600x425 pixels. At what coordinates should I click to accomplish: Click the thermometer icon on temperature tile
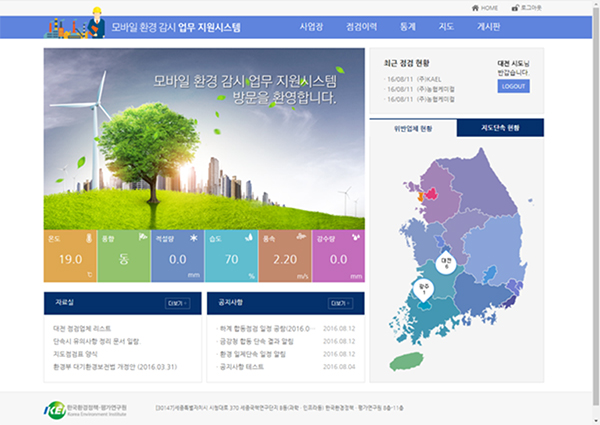[90, 240]
